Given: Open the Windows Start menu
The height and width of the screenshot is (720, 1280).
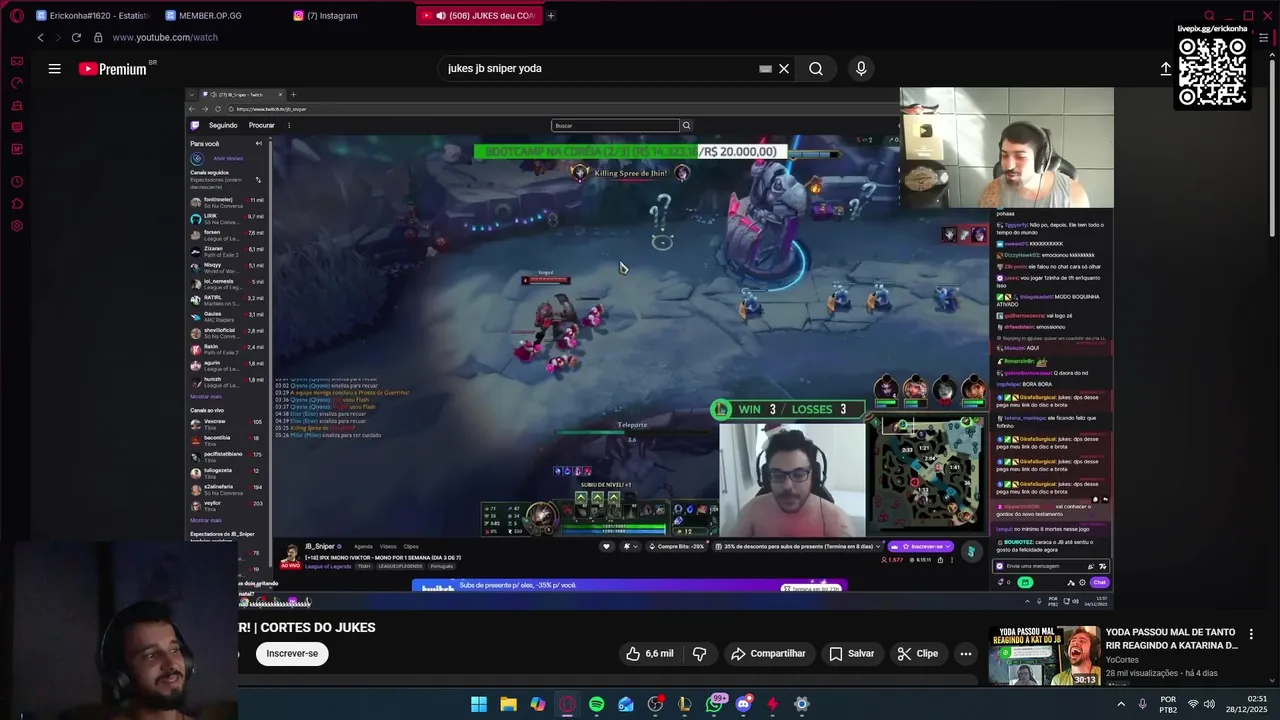Looking at the screenshot, I should tap(479, 704).
